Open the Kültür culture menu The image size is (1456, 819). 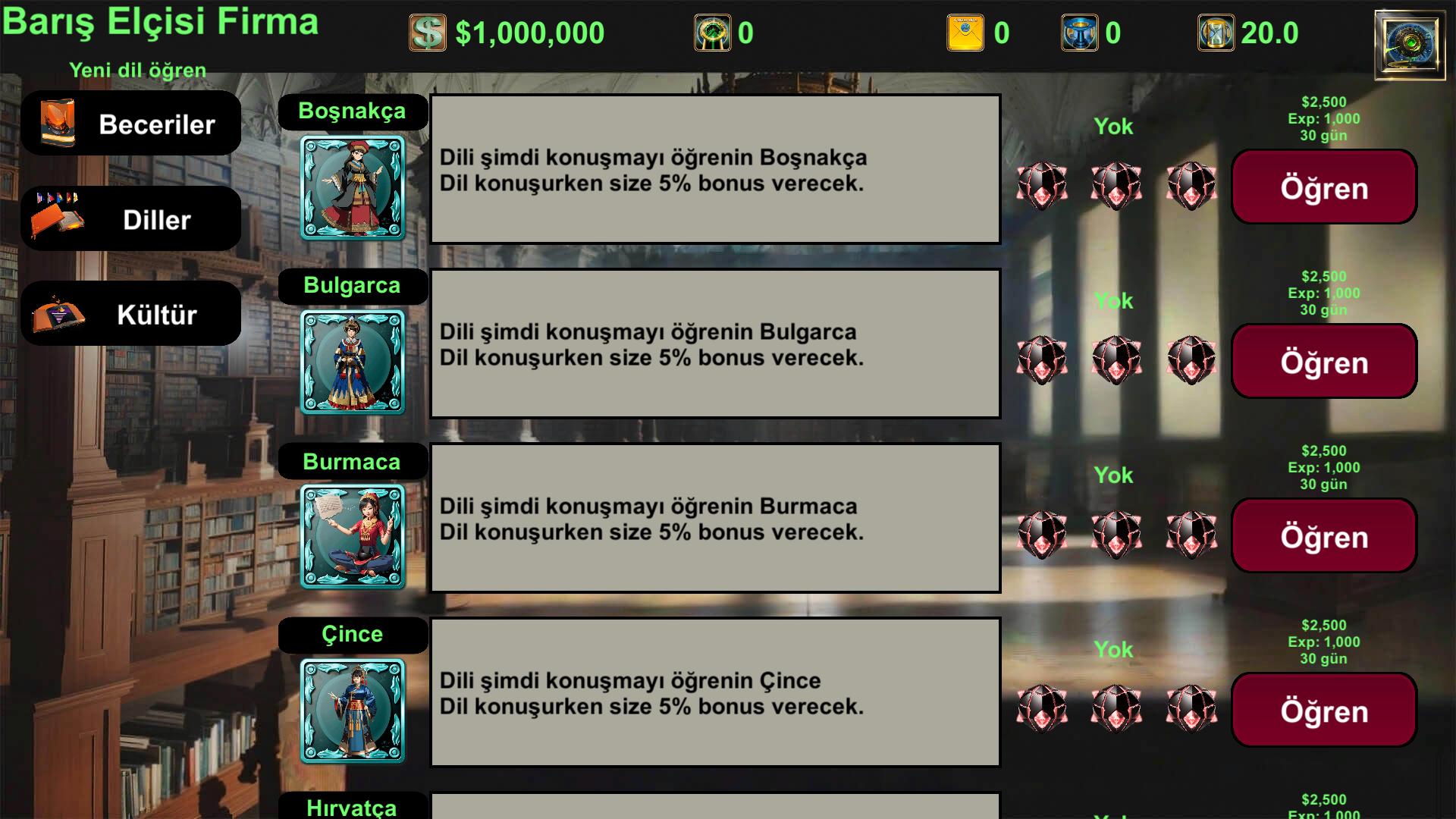(x=130, y=314)
